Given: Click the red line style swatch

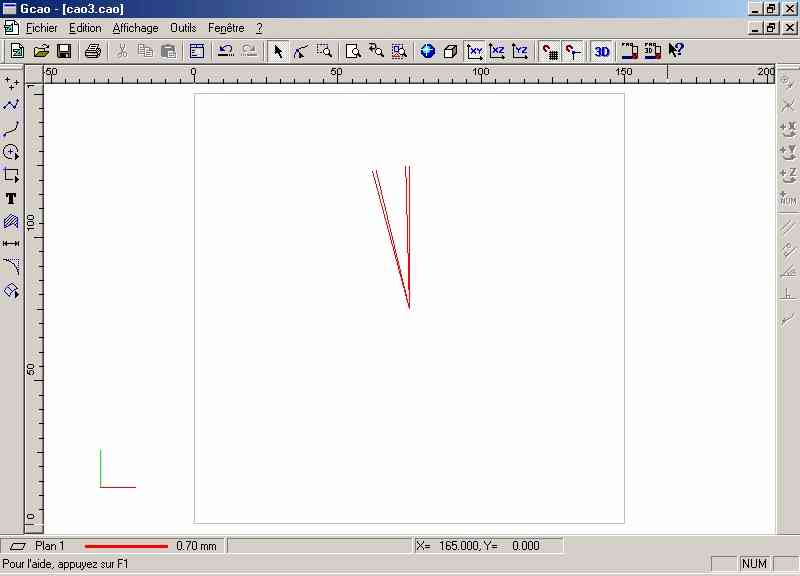Looking at the screenshot, I should tap(126, 546).
